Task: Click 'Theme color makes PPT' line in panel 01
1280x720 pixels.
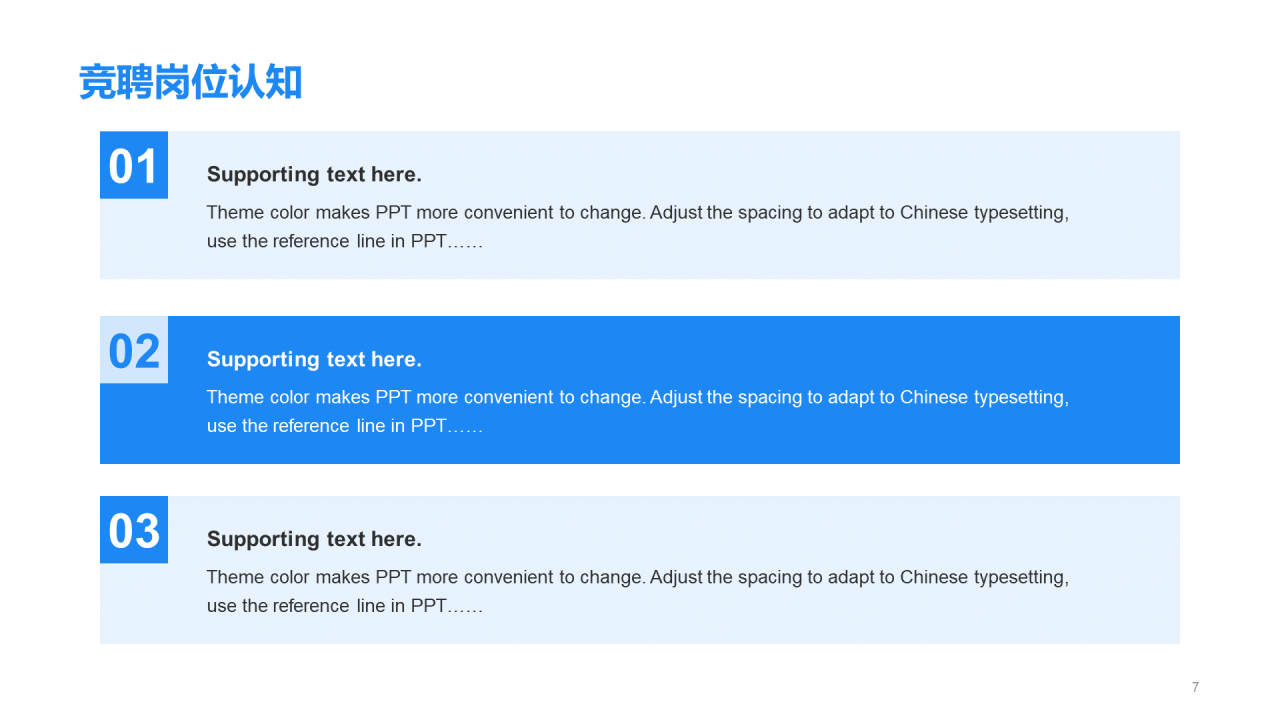Action: pyautogui.click(x=638, y=212)
